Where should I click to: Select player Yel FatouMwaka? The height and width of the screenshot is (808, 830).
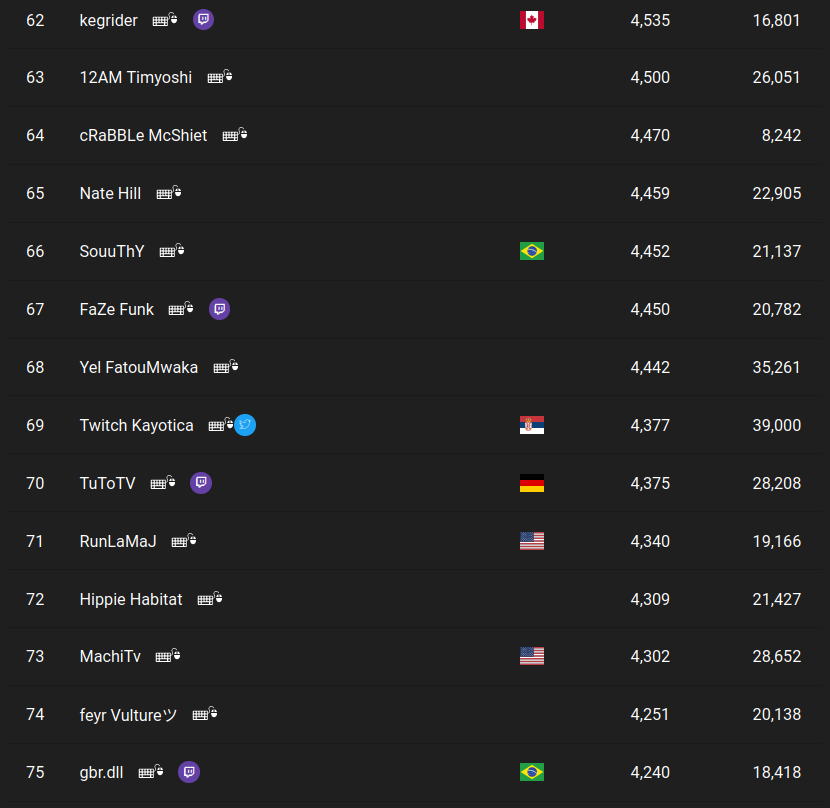coord(139,367)
